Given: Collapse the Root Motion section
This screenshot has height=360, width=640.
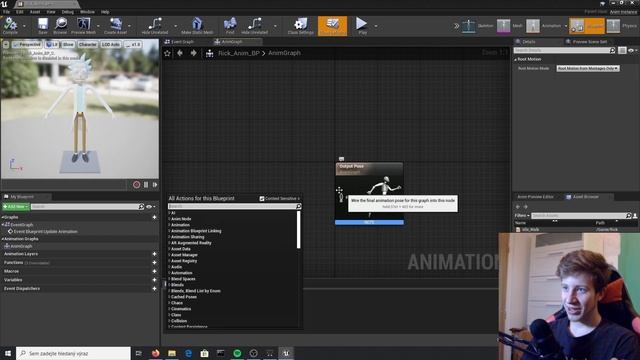Looking at the screenshot, I should coord(516,60).
